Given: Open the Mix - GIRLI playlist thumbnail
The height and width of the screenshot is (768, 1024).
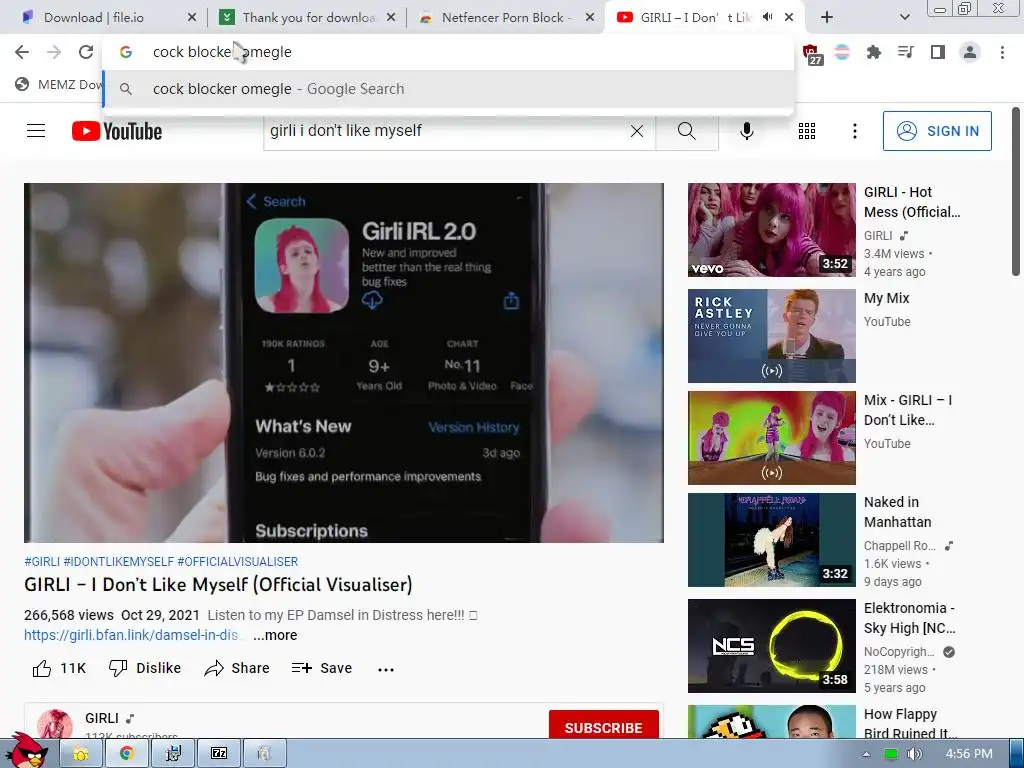Looking at the screenshot, I should tap(771, 438).
